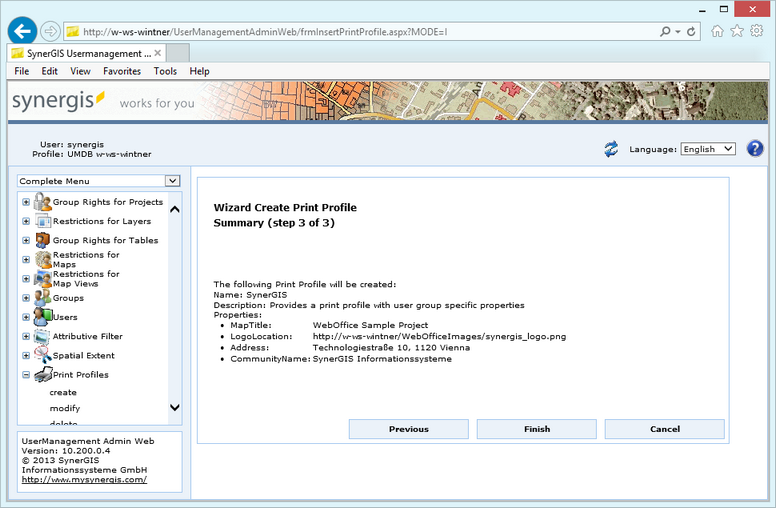Open the Edit menu
Screen dimensions: 776x508
(49, 71)
